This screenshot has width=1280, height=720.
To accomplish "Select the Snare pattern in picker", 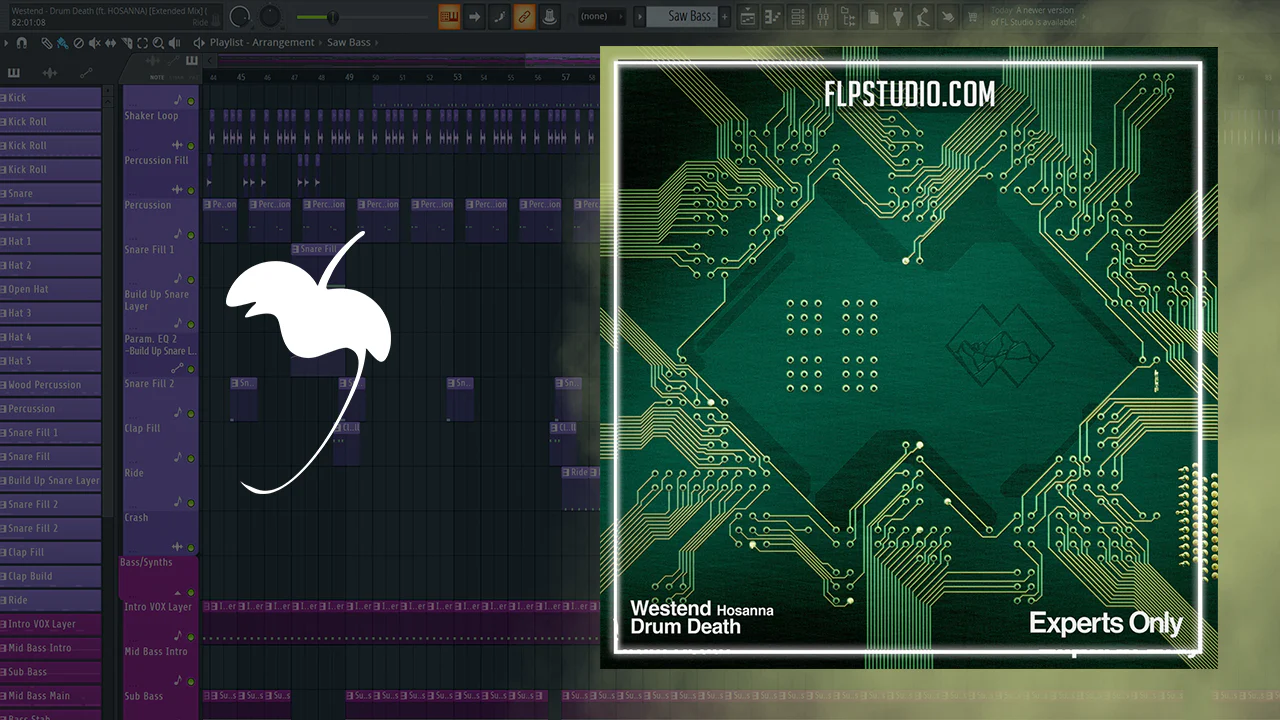I will [x=51, y=194].
